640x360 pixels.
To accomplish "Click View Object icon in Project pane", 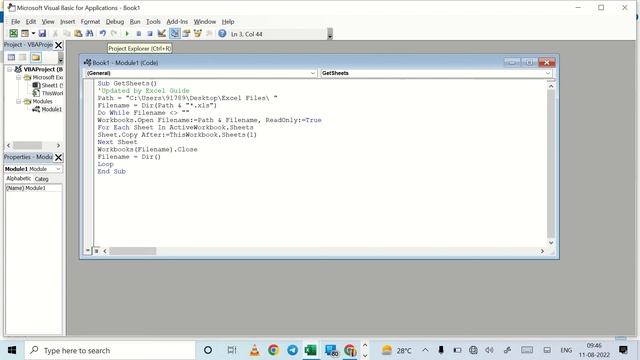I will point(23,57).
